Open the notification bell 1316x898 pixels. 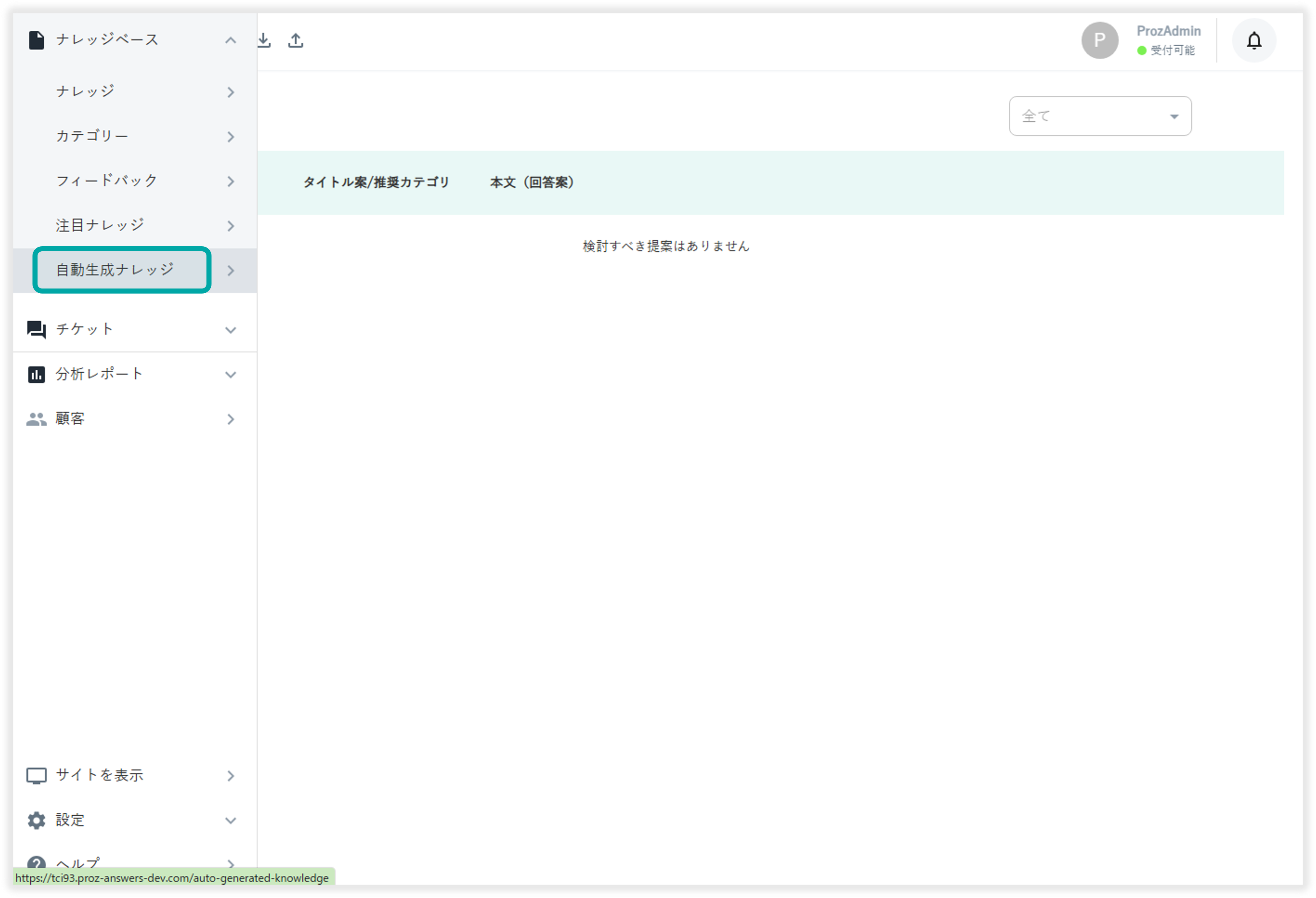click(1254, 40)
